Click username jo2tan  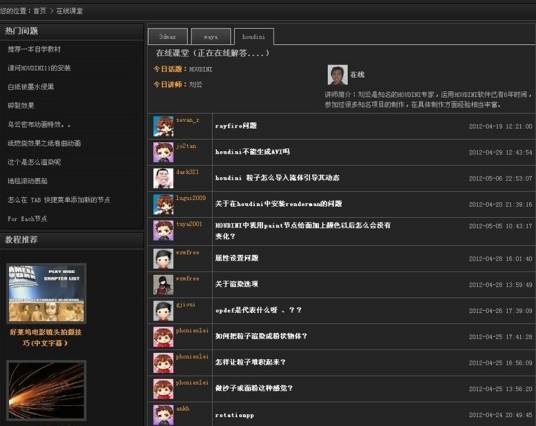186,146
